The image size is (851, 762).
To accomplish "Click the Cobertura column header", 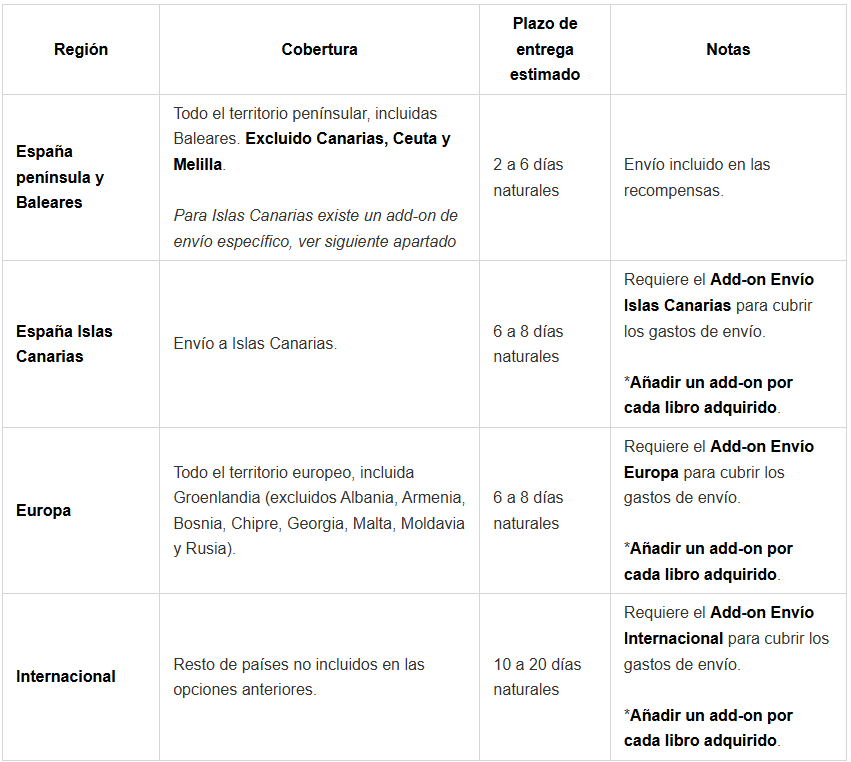I will coord(319,49).
